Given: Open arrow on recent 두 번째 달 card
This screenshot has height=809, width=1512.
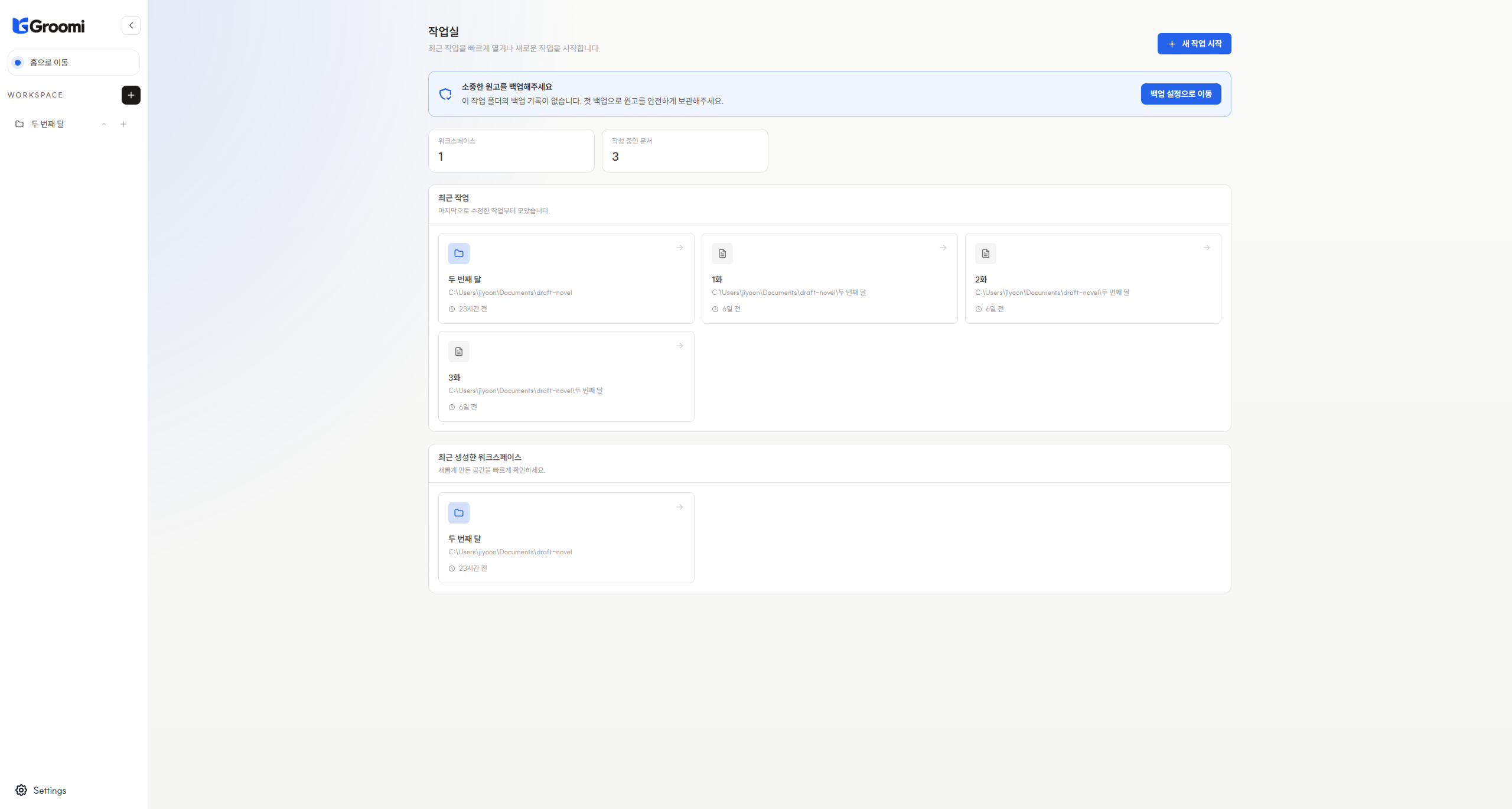Looking at the screenshot, I should 680,248.
